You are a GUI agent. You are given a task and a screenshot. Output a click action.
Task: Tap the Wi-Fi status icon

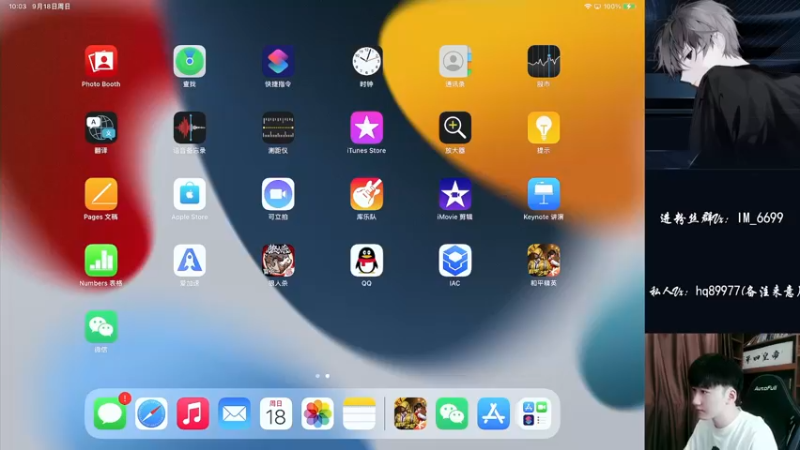click(588, 7)
